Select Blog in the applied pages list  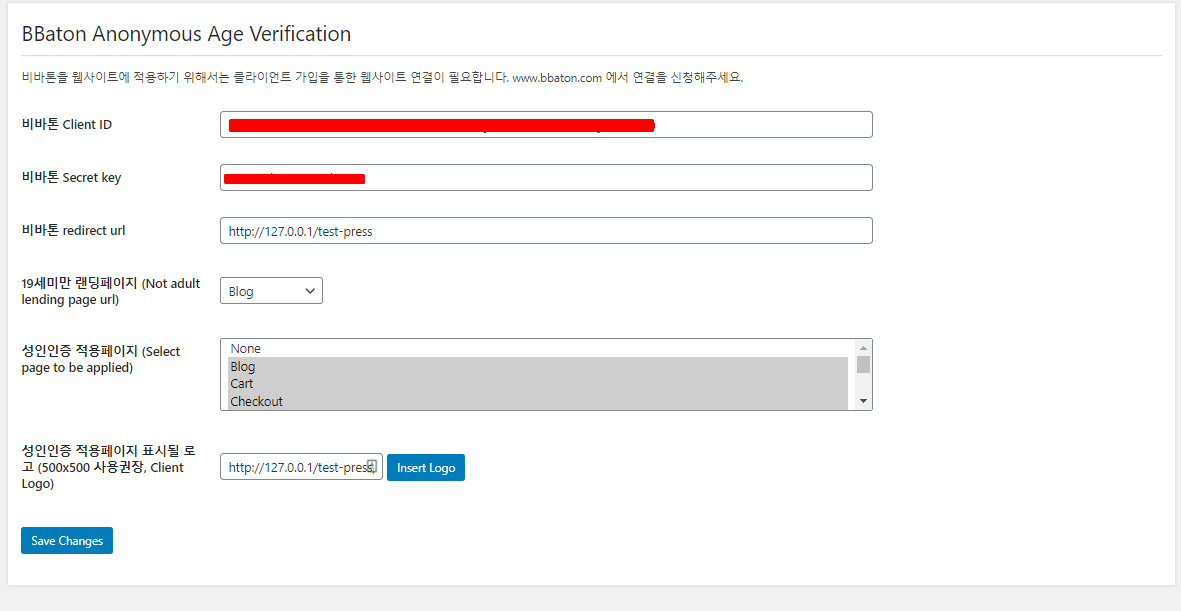[538, 367]
